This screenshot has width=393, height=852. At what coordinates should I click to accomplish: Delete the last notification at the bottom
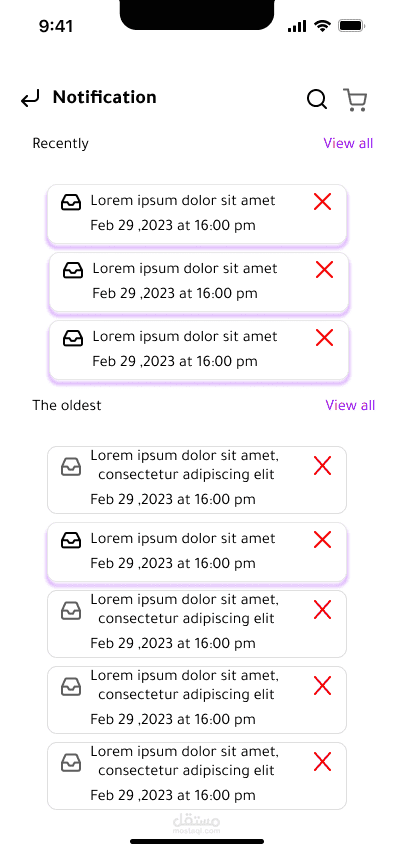pyautogui.click(x=322, y=762)
